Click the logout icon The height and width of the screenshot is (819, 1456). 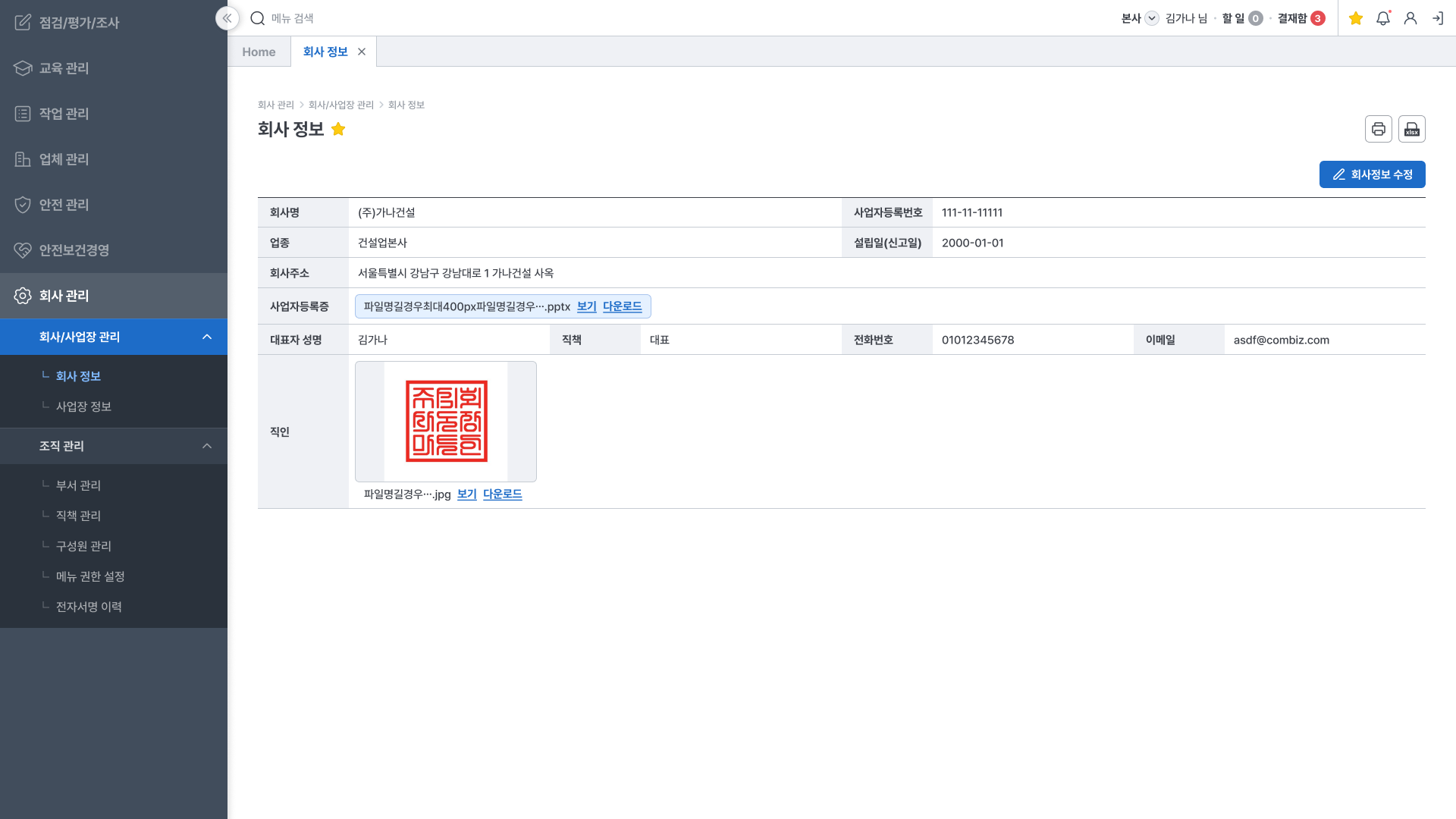point(1437,18)
